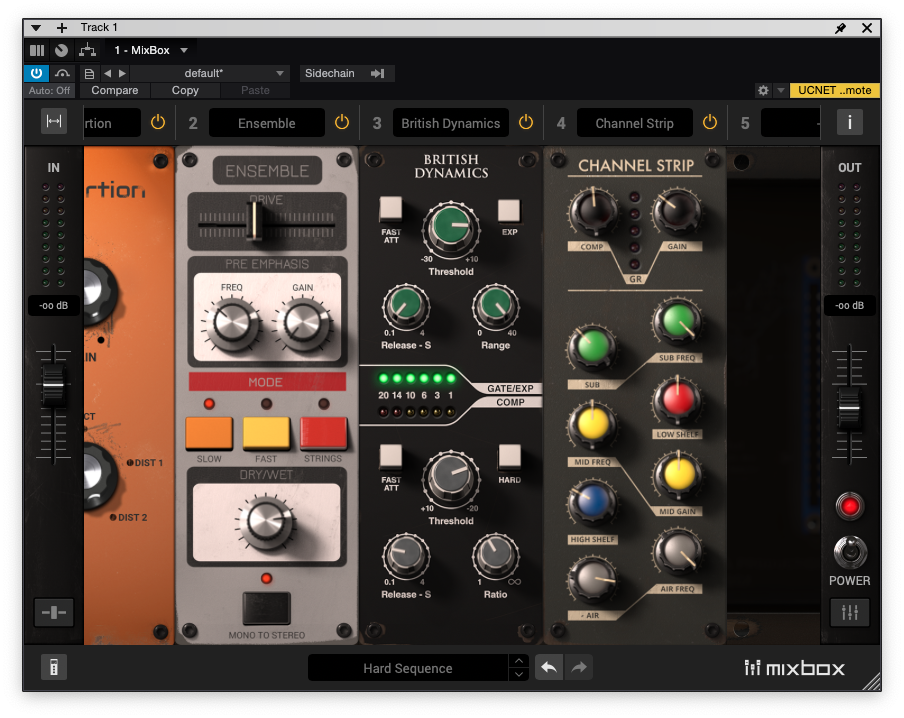904x718 pixels.
Task: Expand the arrow next to the gear
Action: [x=781, y=91]
